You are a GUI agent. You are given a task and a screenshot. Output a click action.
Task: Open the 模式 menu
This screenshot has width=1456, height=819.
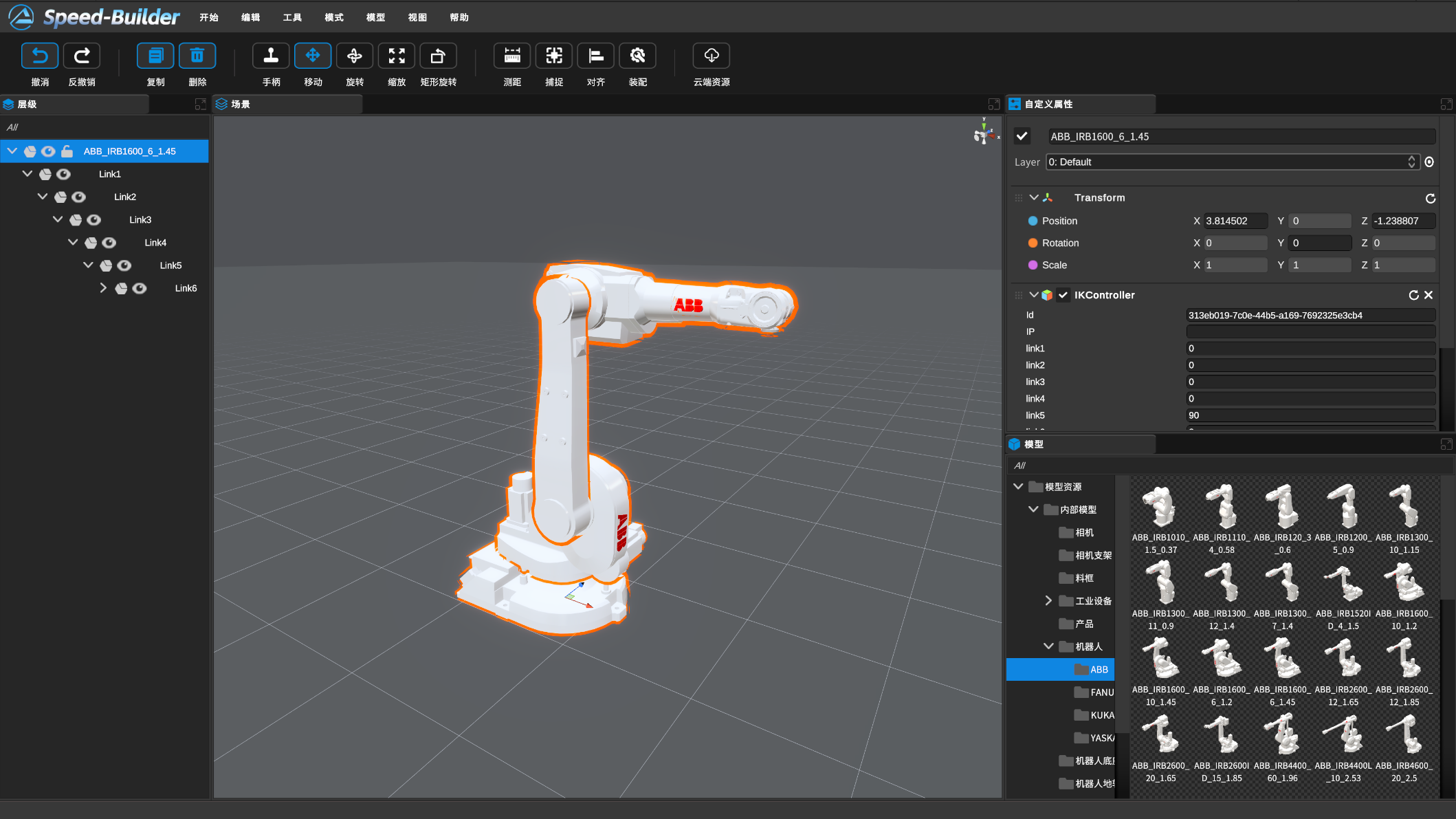[x=334, y=17]
